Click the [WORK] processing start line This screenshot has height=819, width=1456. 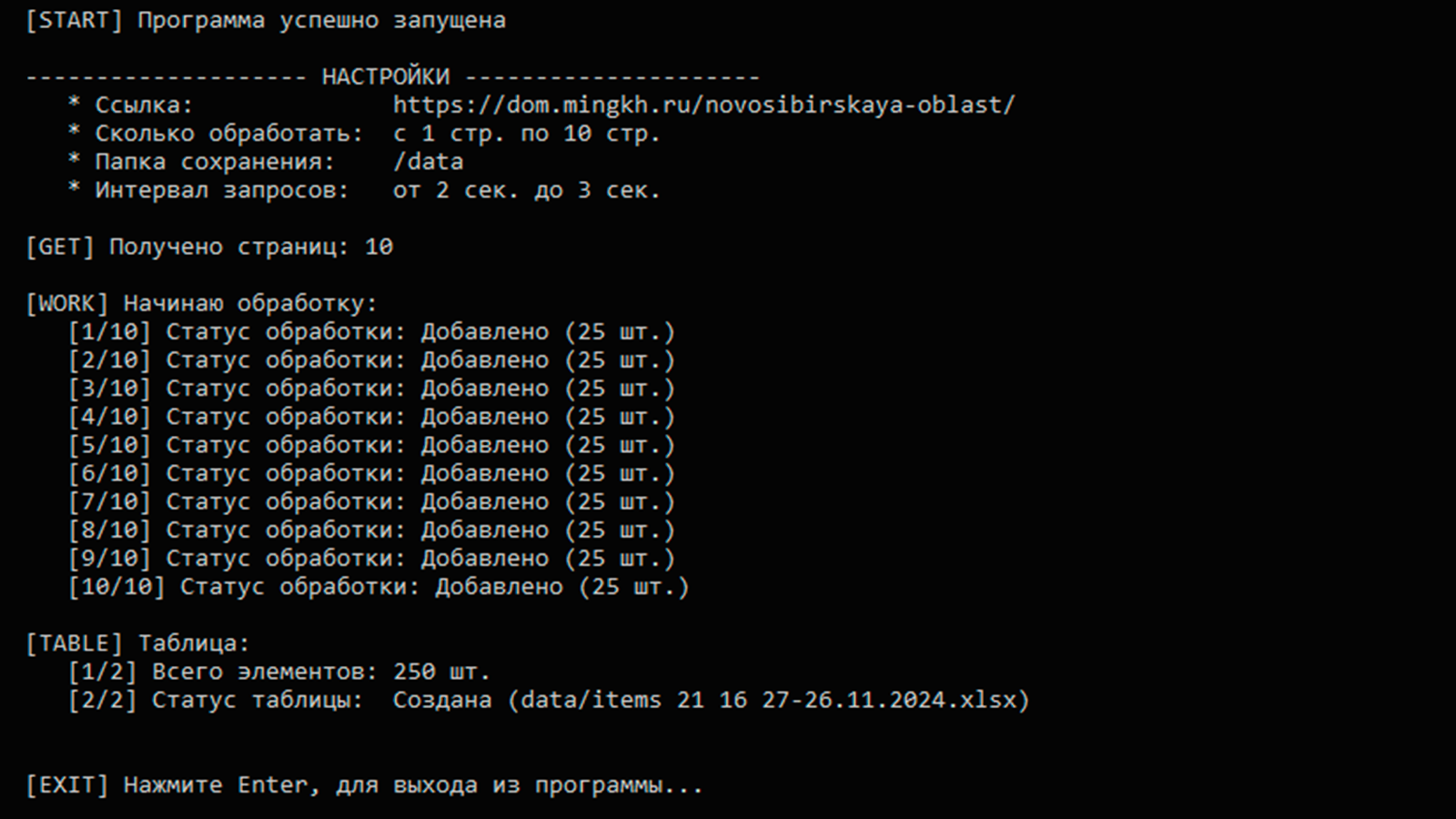click(201, 303)
